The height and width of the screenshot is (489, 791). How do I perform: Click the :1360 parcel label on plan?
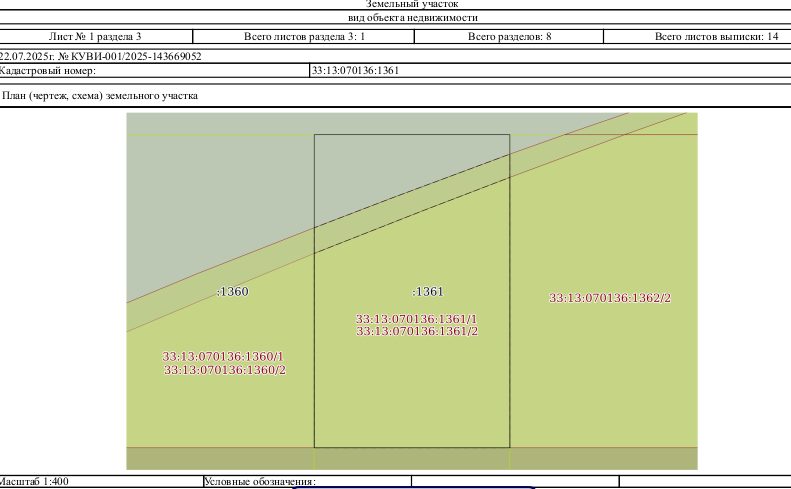click(233, 292)
